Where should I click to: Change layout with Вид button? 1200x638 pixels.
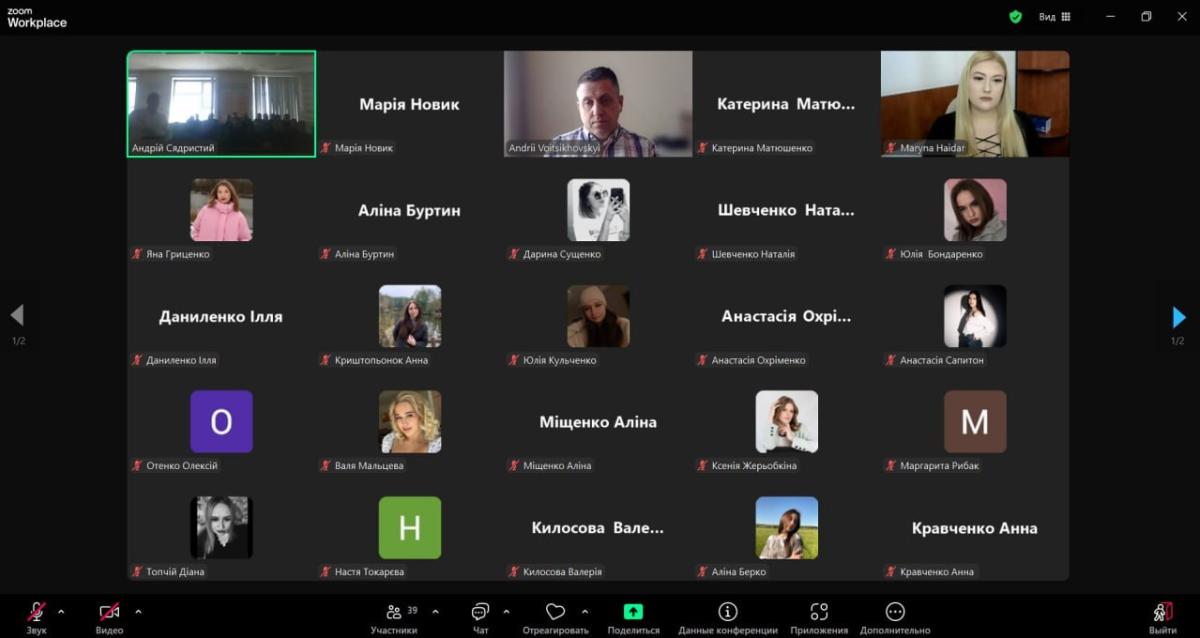1055,16
